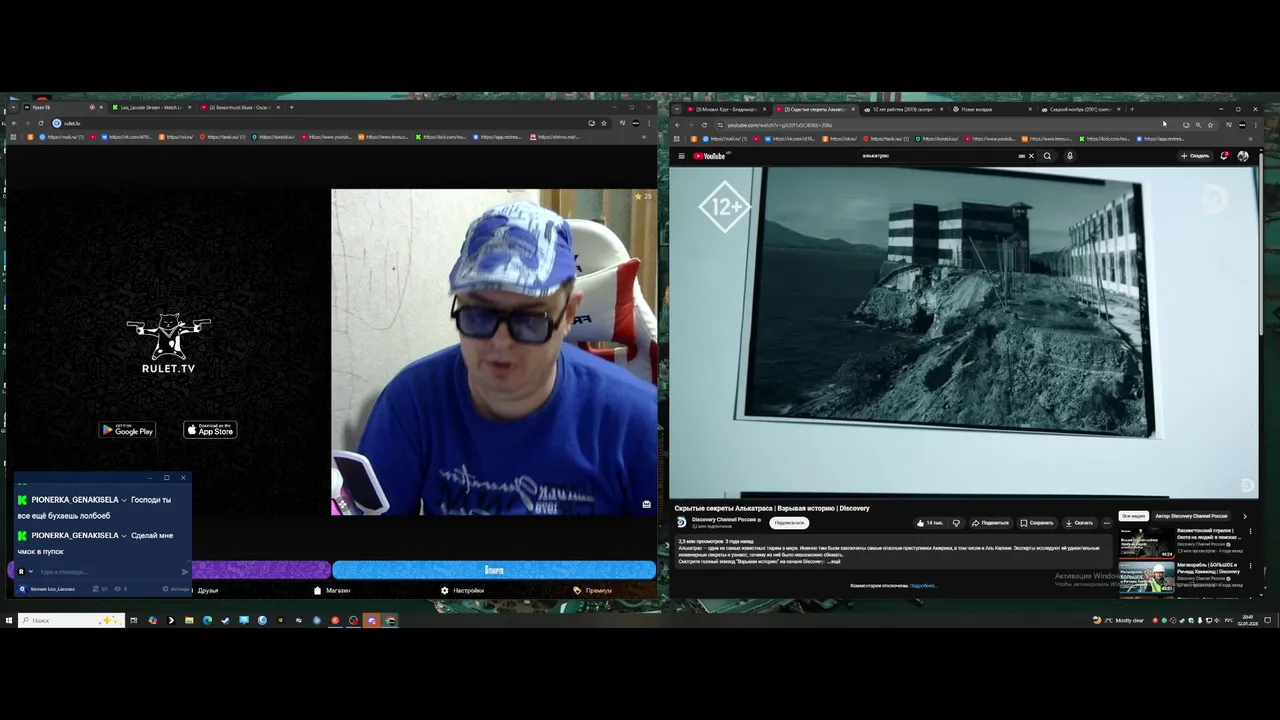Open YouTube Создать menu

(x=1195, y=156)
